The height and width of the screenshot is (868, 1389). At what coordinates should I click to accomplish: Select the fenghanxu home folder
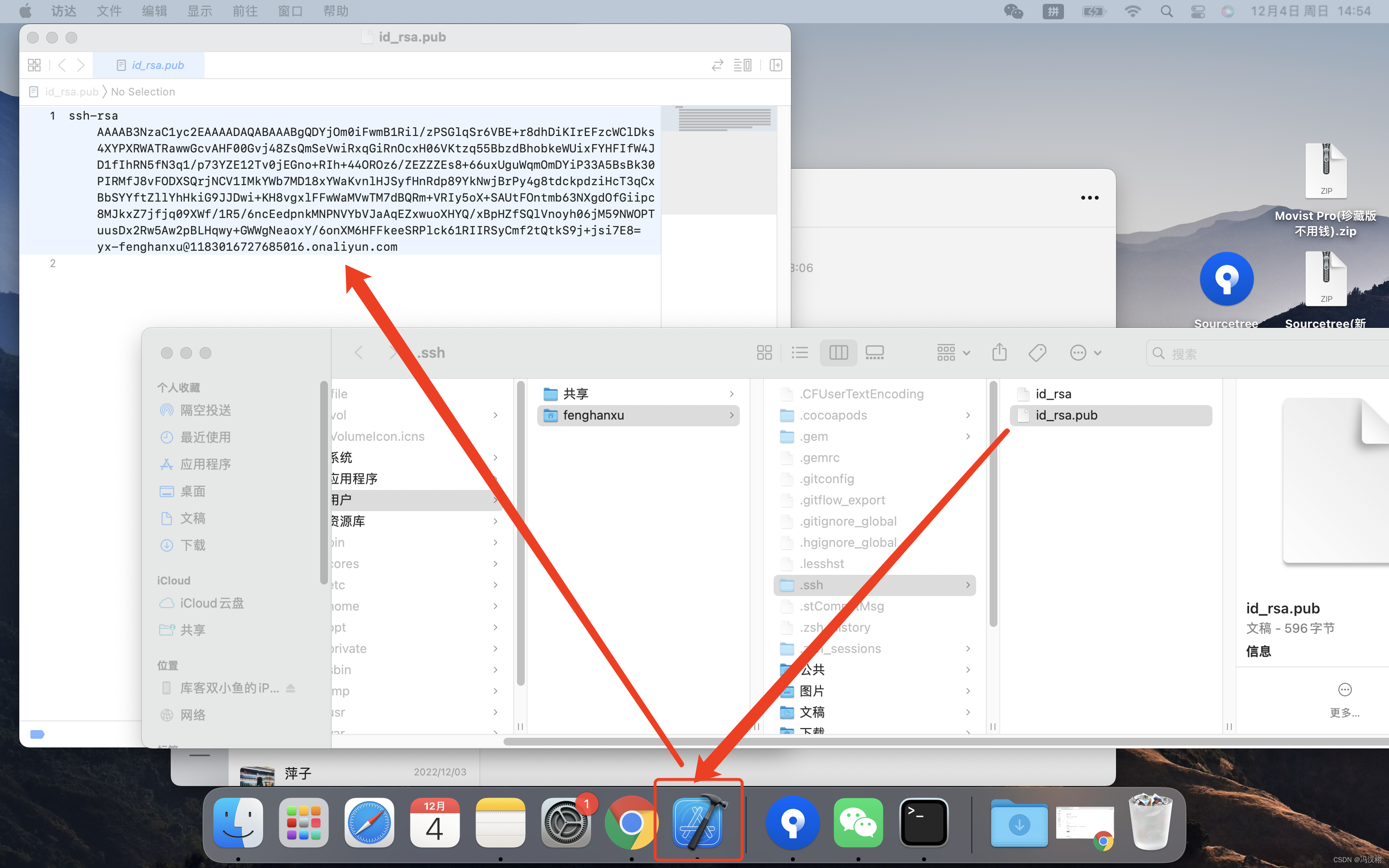click(638, 415)
